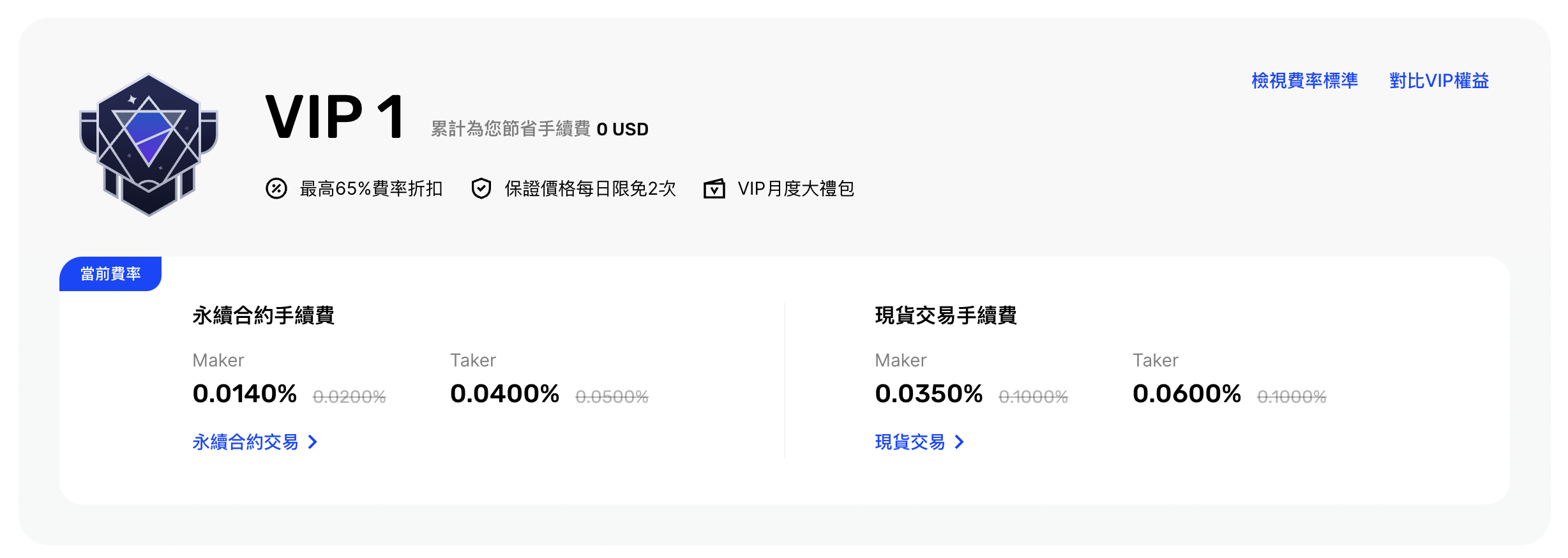Click the crossed-out 0.0500% original Taker rate
The height and width of the screenshot is (558, 1568).
[x=613, y=396]
